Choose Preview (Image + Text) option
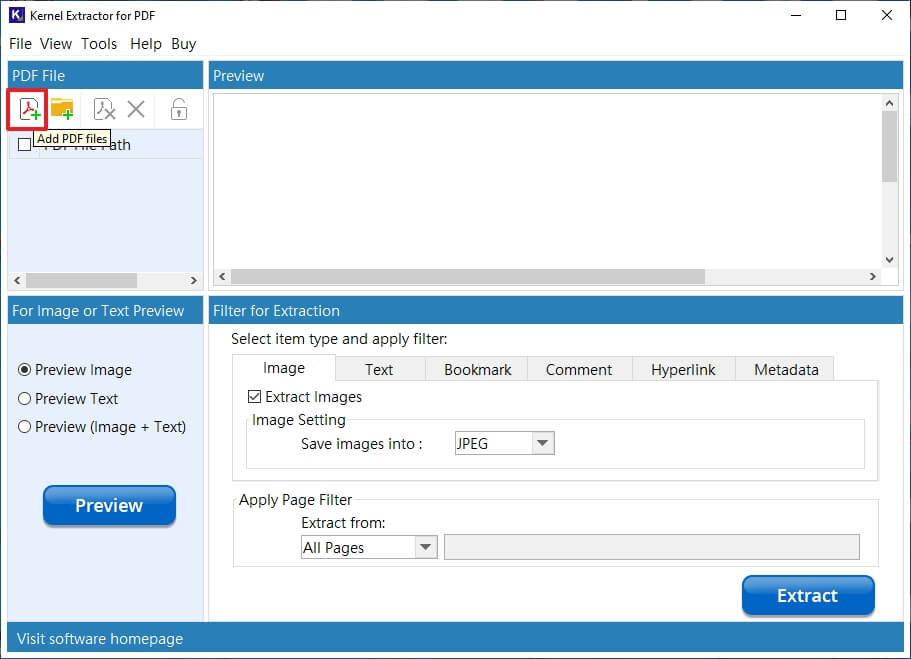Image resolution: width=911 pixels, height=659 pixels. (24, 427)
